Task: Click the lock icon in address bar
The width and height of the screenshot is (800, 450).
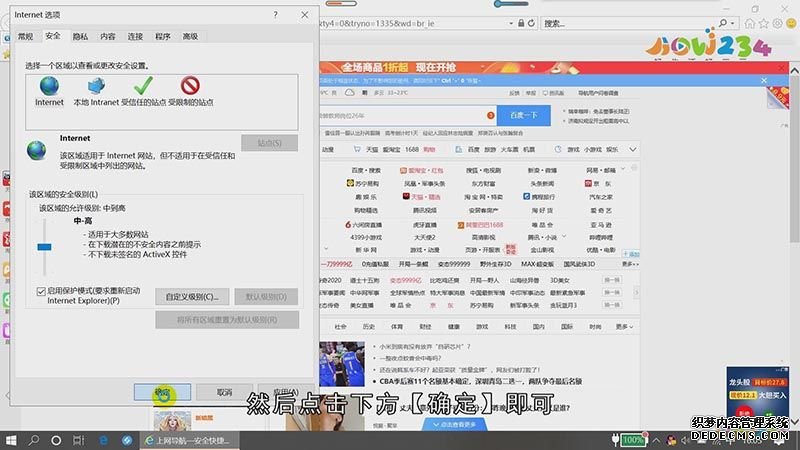Action: 521,23
